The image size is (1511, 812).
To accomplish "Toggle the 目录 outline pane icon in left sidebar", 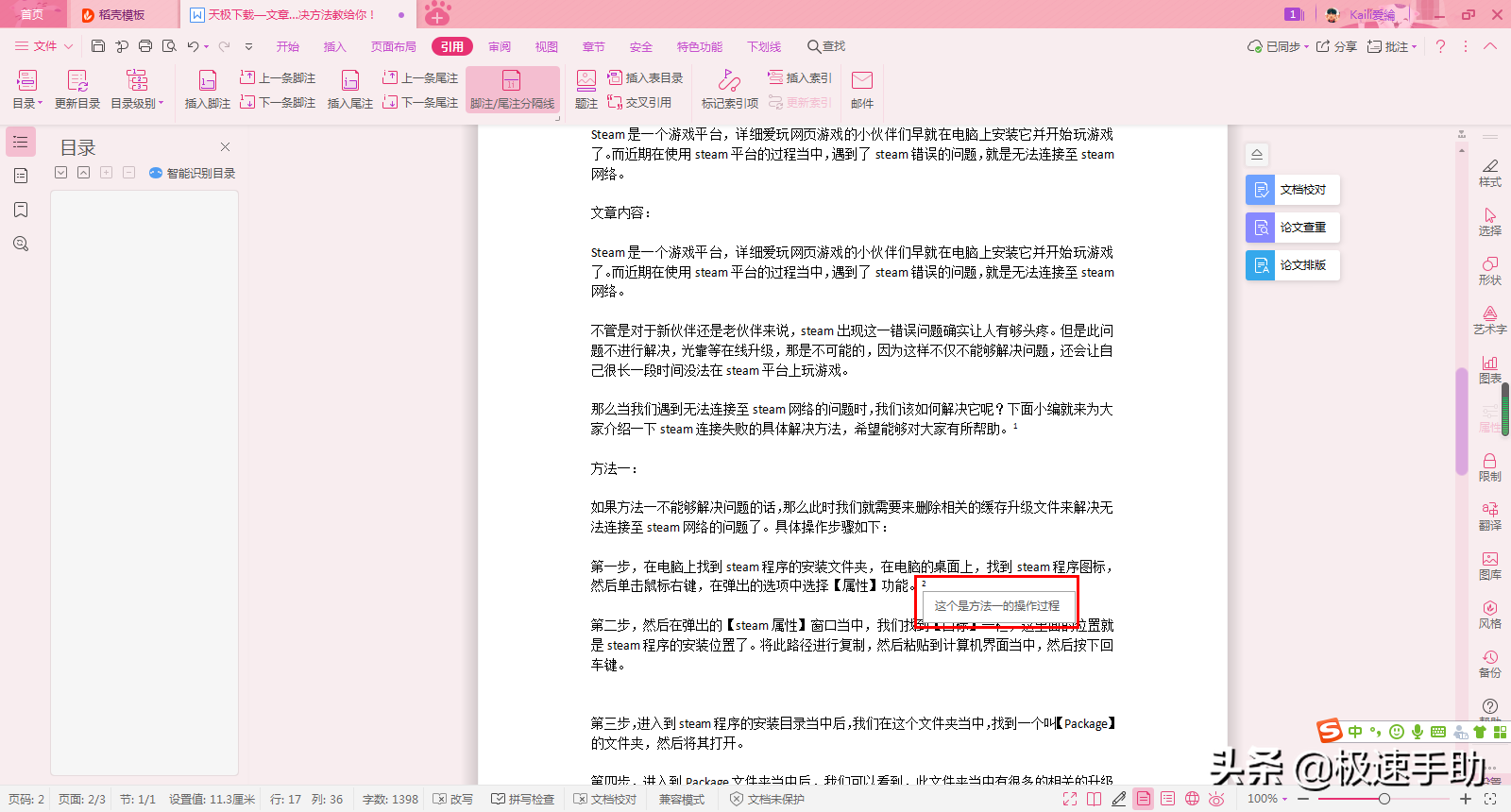I will click(x=21, y=142).
